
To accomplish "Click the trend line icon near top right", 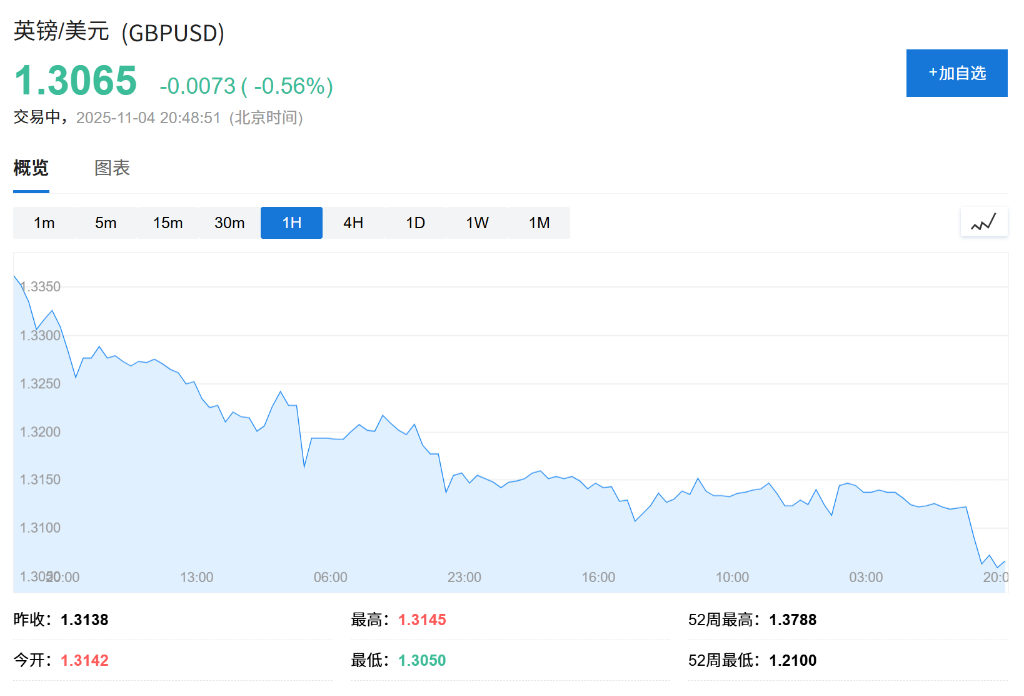I will click(983, 222).
